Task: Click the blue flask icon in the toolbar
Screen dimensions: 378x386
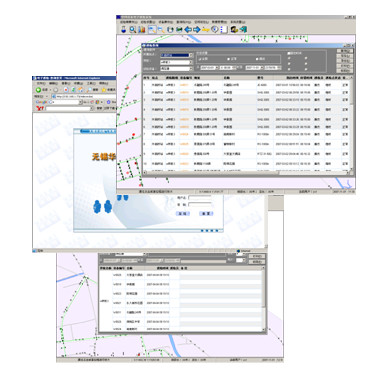Action: coord(123,30)
